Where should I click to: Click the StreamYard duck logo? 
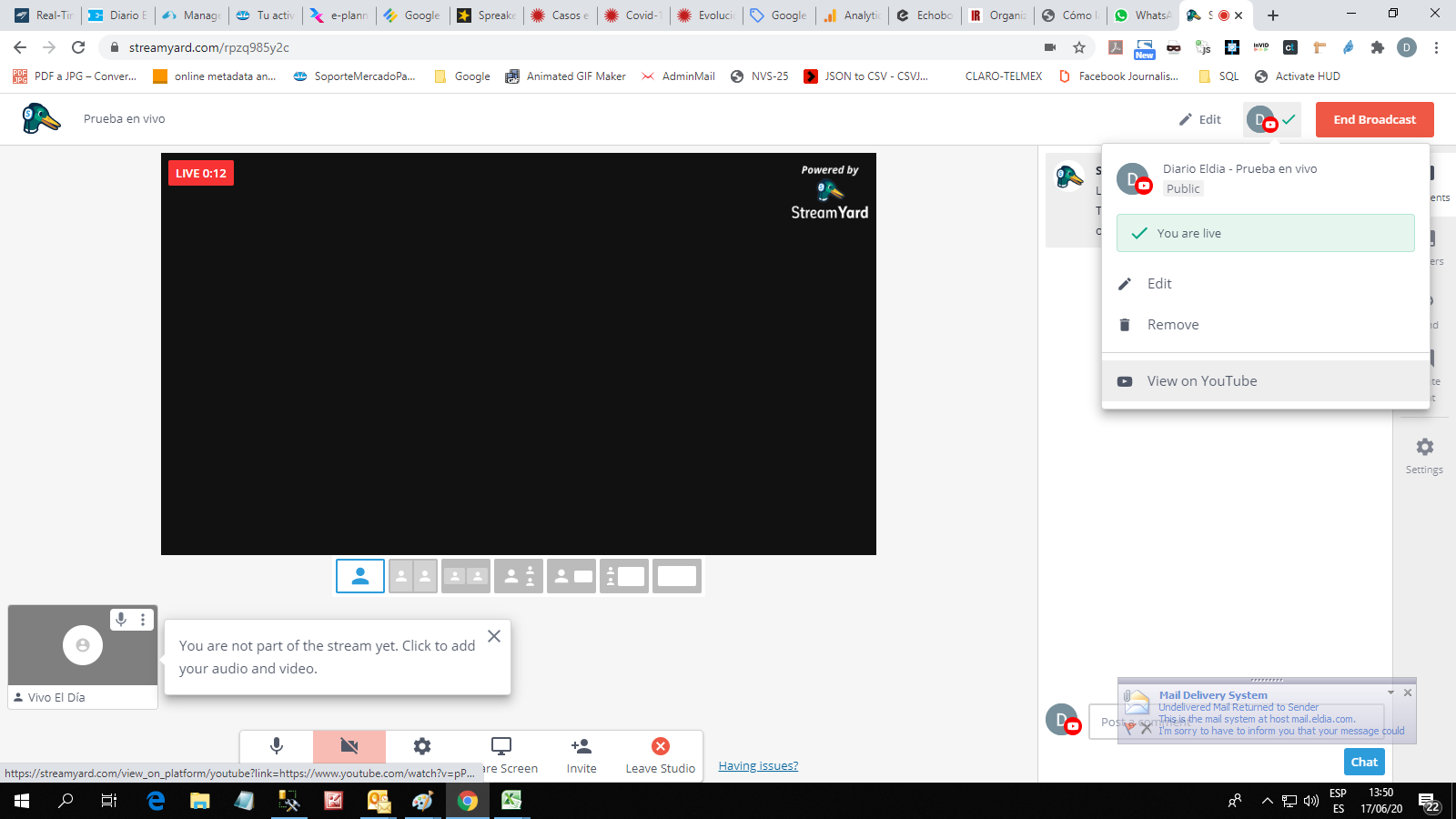click(40, 118)
